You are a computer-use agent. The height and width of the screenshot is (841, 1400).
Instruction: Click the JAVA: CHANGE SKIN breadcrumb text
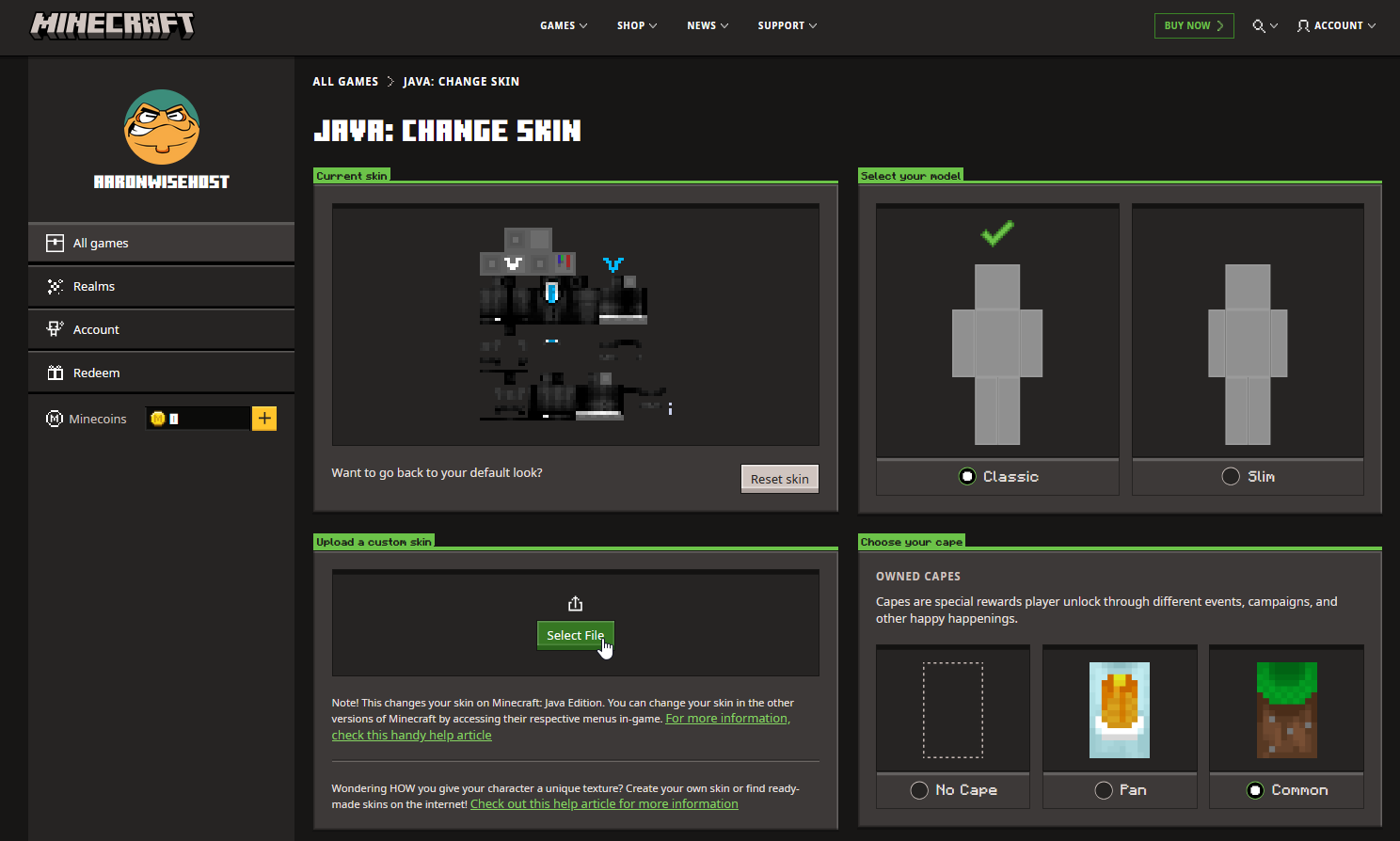tap(461, 82)
